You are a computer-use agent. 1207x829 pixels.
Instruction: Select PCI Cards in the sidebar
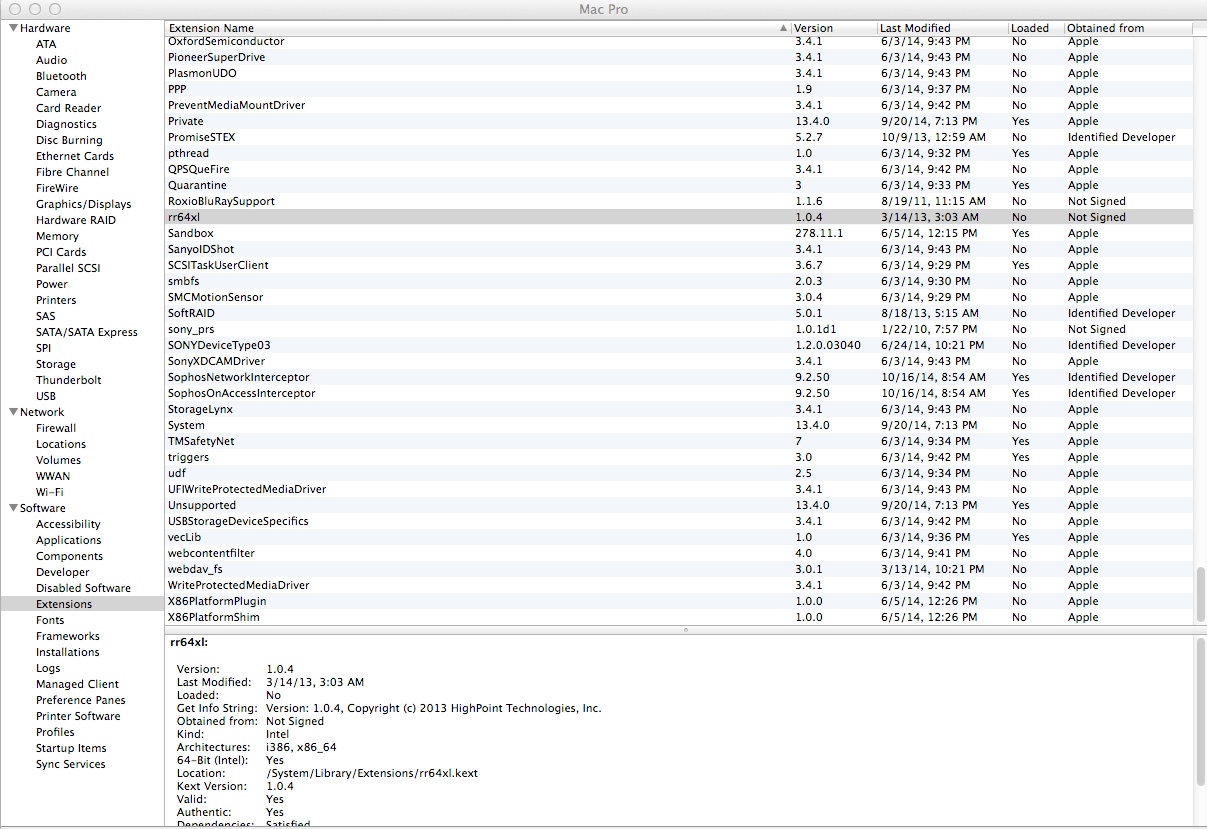[61, 252]
